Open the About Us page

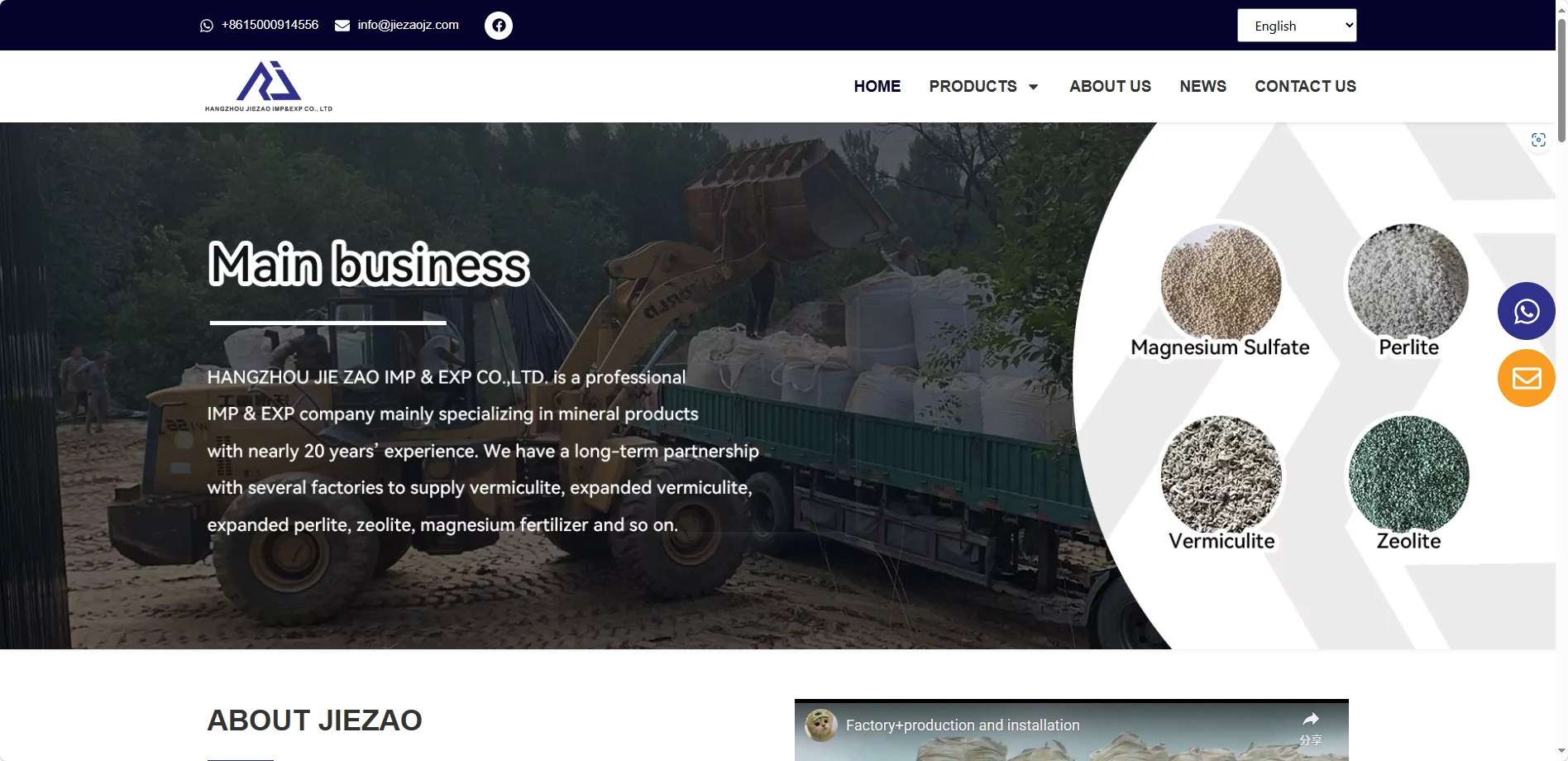coord(1110,86)
